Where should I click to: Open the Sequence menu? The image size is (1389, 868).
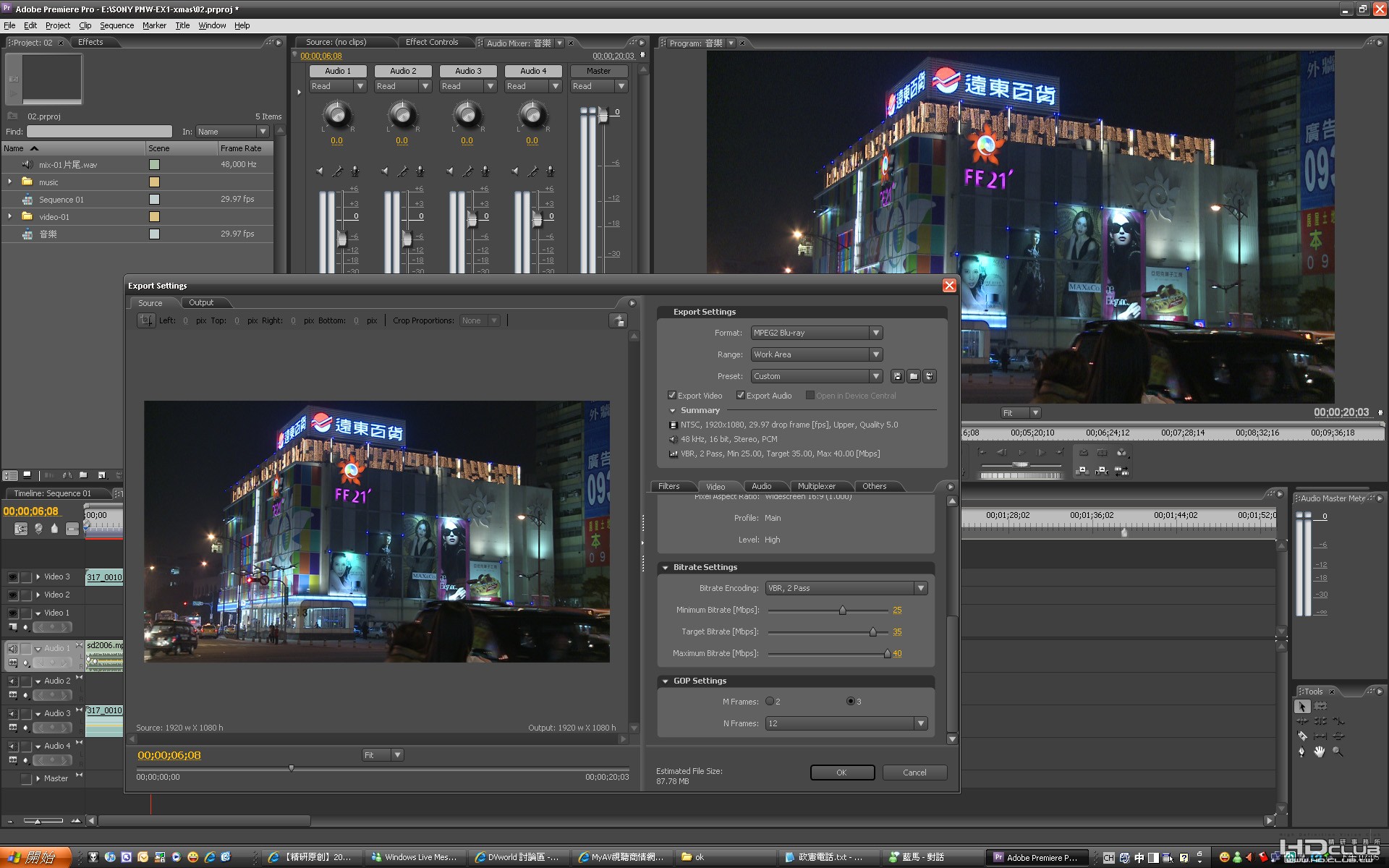point(116,25)
